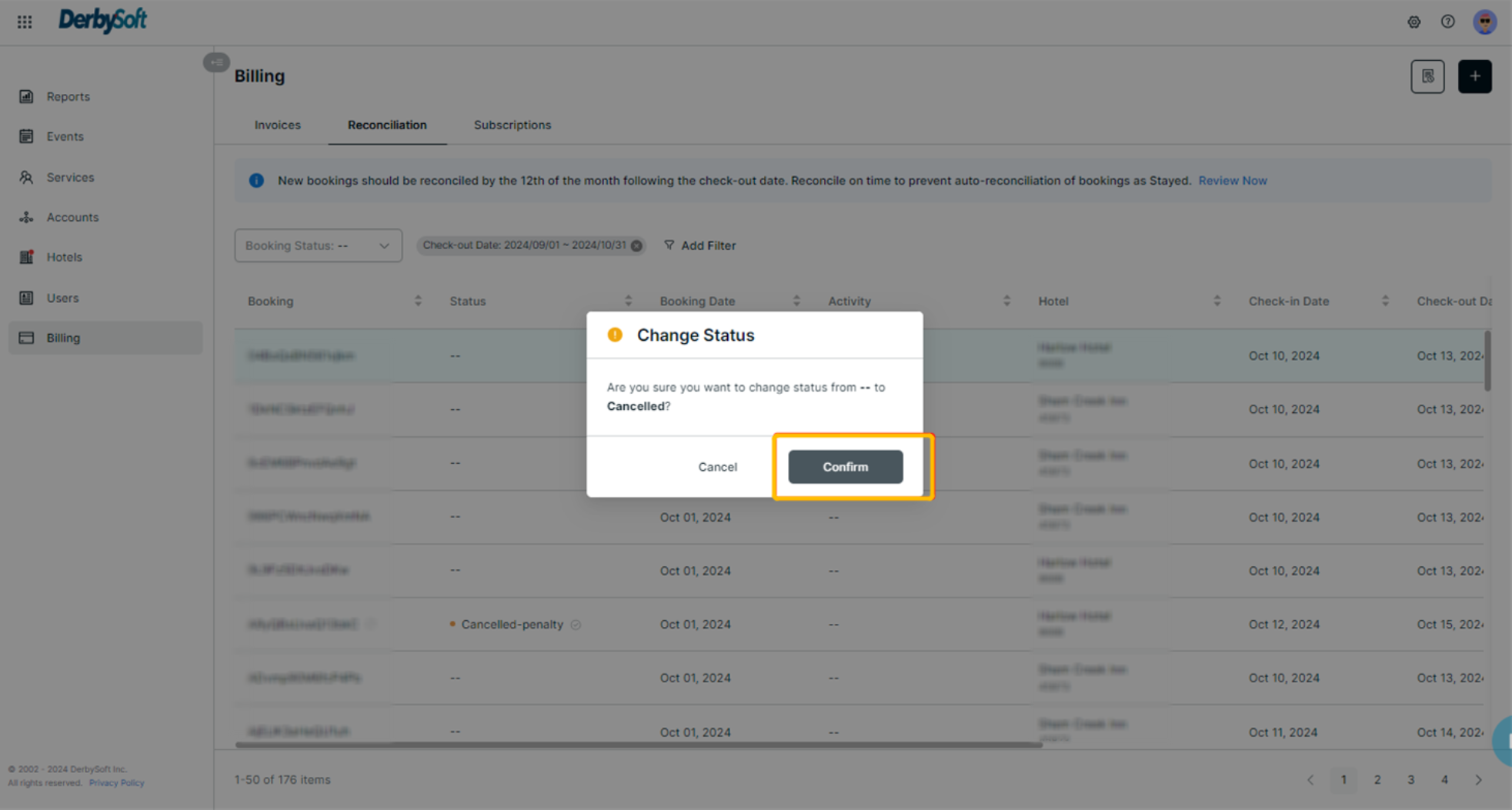Screen dimensions: 1512x810
Task: Sort by Activity column
Action: click(1006, 301)
